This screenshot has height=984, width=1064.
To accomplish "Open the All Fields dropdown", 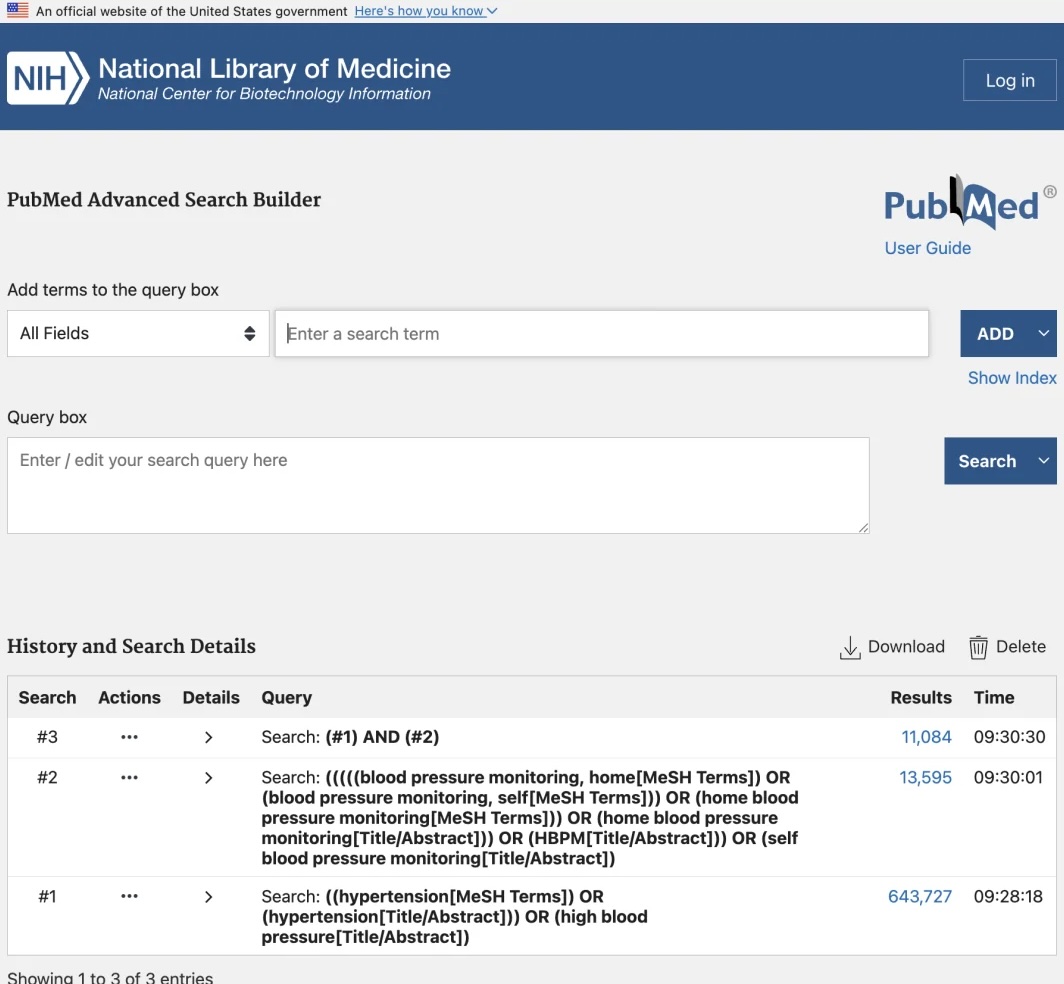I will (138, 333).
